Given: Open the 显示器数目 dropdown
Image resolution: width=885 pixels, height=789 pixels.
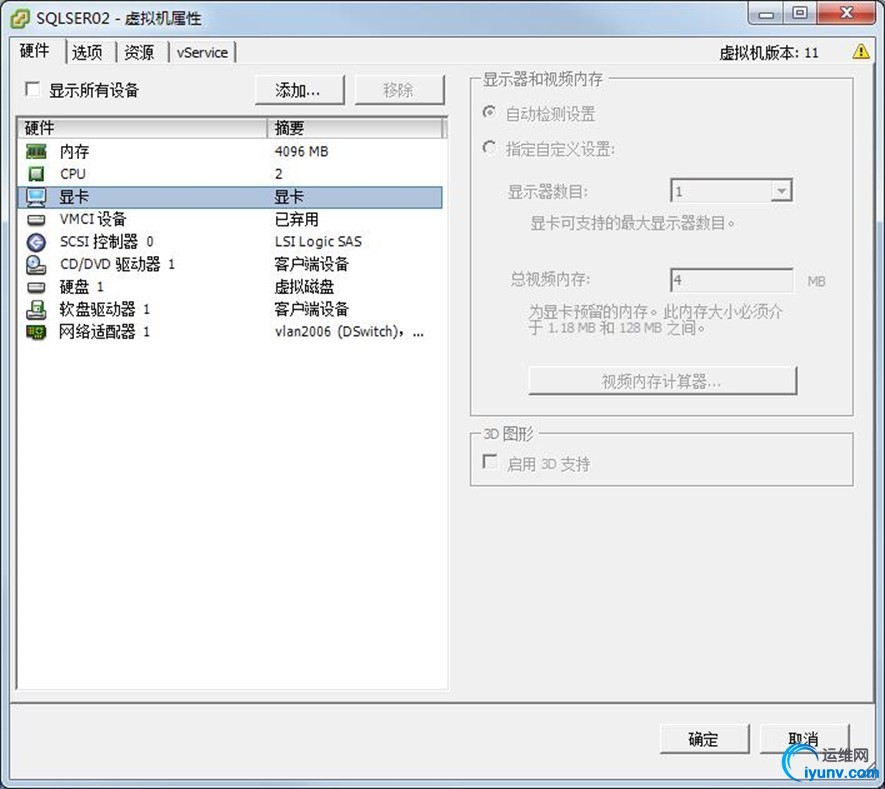Looking at the screenshot, I should click(781, 191).
